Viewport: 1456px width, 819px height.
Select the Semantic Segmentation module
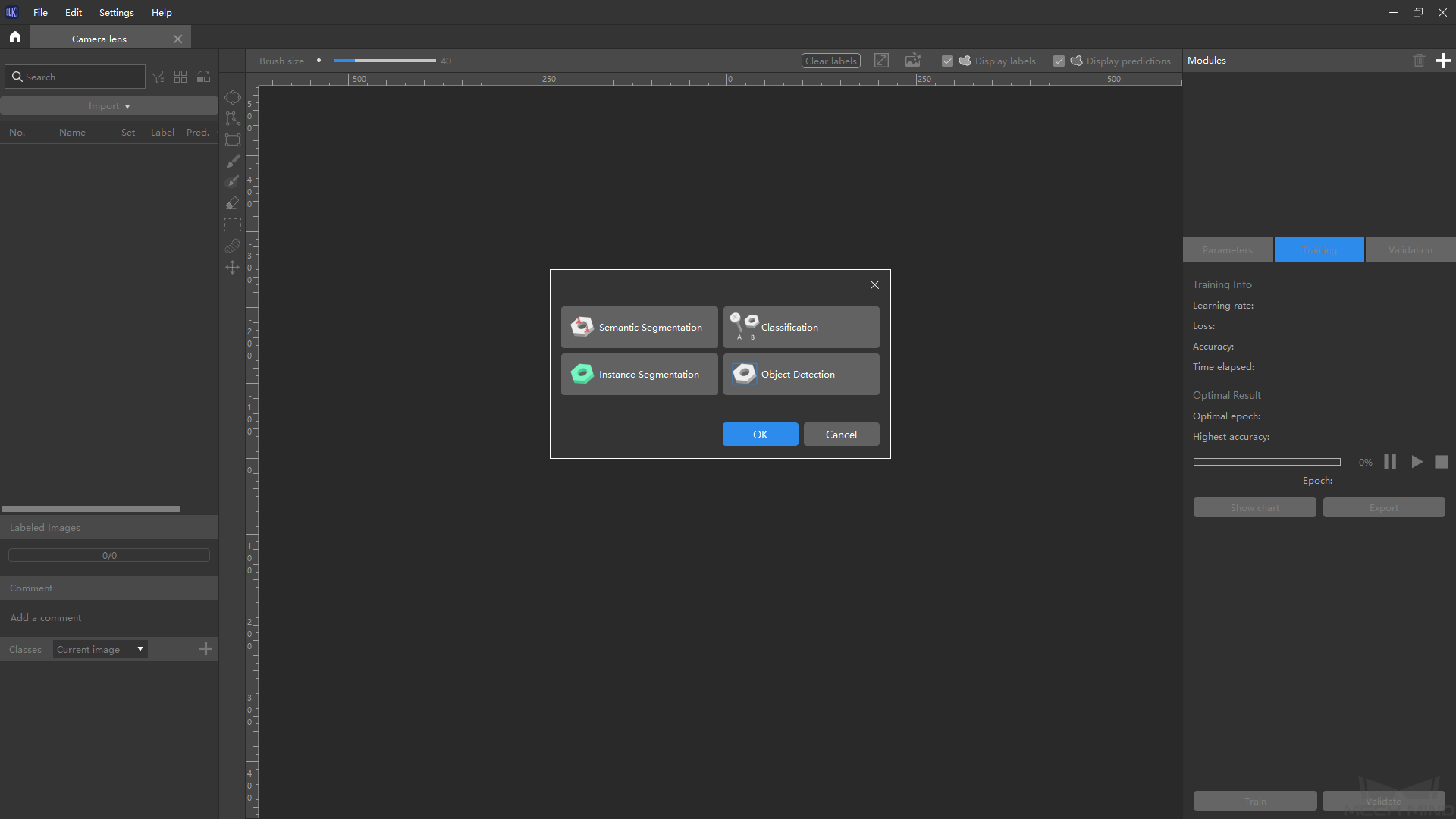(x=639, y=327)
